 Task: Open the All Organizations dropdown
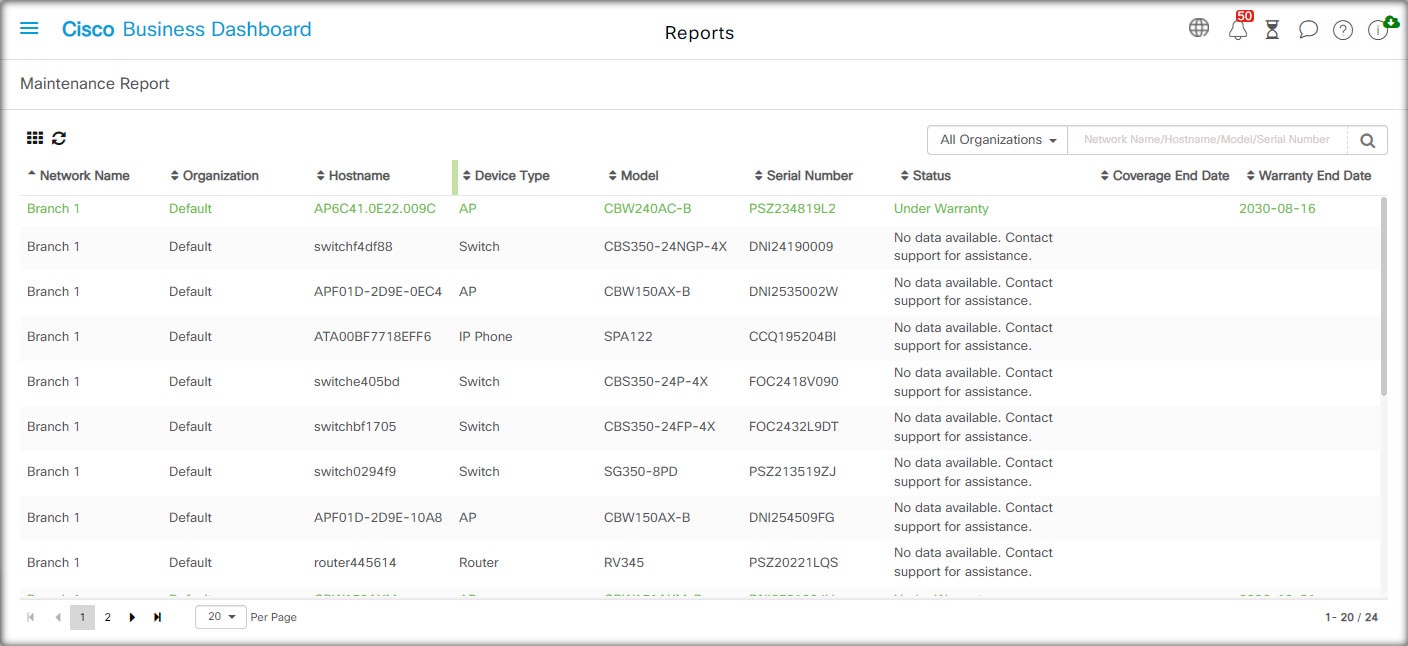[998, 140]
